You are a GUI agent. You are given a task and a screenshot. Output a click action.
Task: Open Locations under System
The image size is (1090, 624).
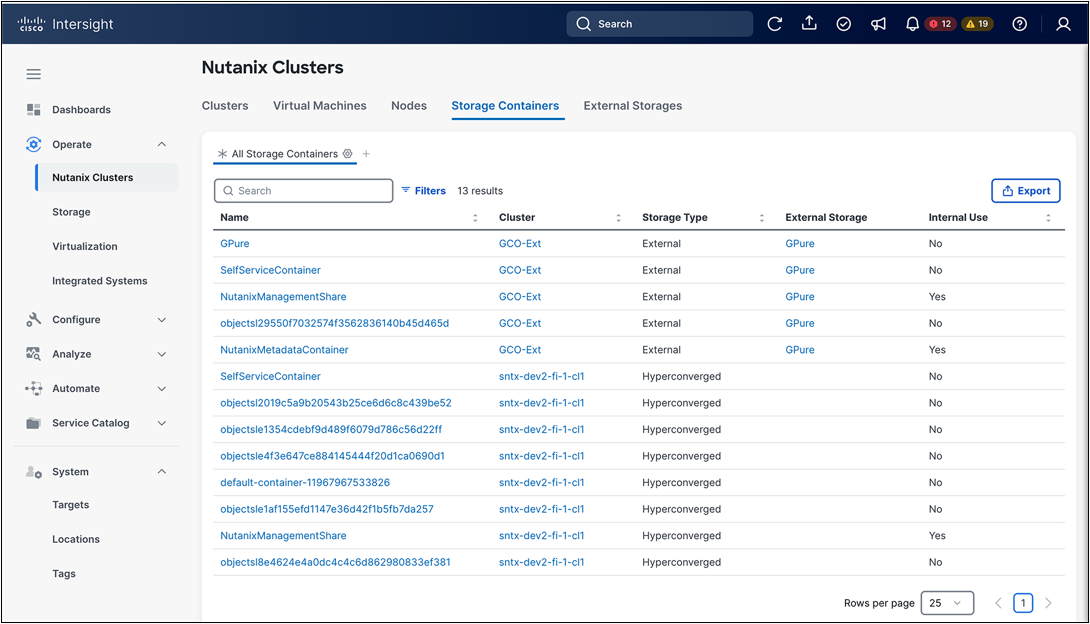coord(76,539)
